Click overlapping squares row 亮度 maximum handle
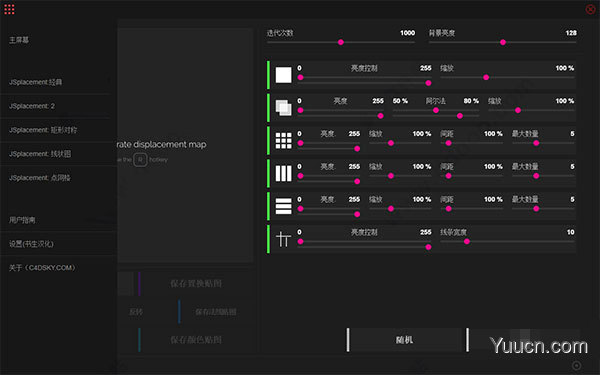The width and height of the screenshot is (600, 375). click(380, 116)
